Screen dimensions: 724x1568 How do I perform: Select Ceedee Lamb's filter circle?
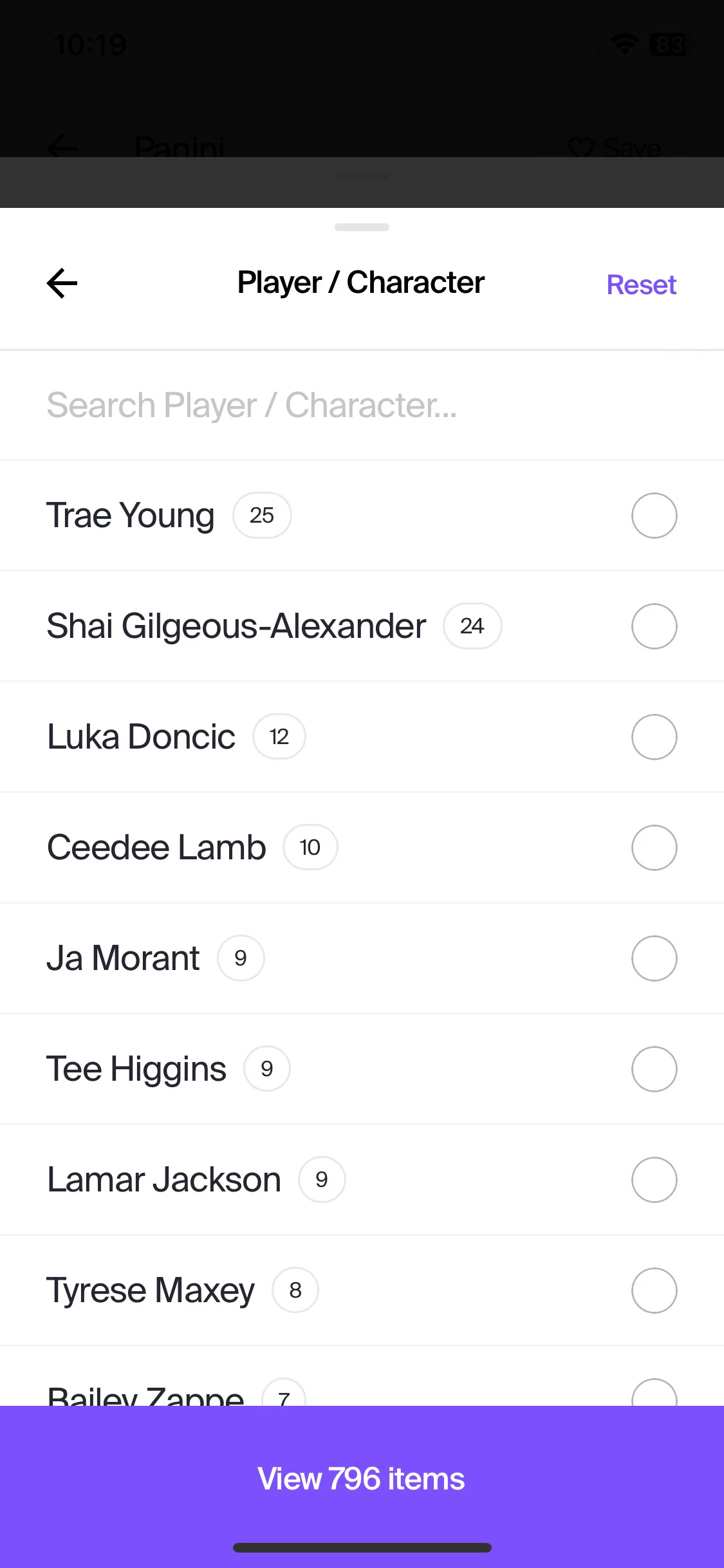(x=654, y=848)
